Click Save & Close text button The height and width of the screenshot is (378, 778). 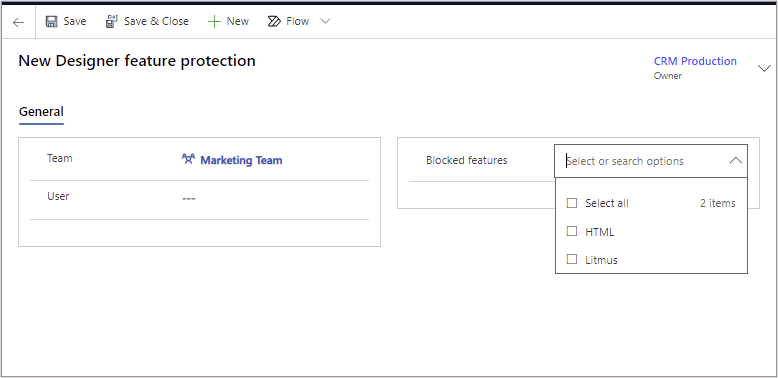point(156,21)
